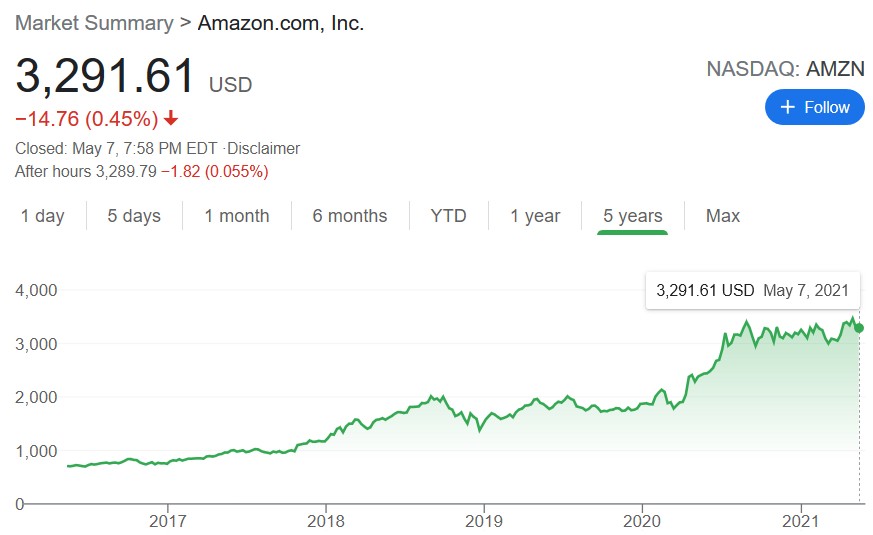Image resolution: width=873 pixels, height=535 pixels.
Task: Click the 3,291.61 USD chart tooltip
Action: coord(752,291)
